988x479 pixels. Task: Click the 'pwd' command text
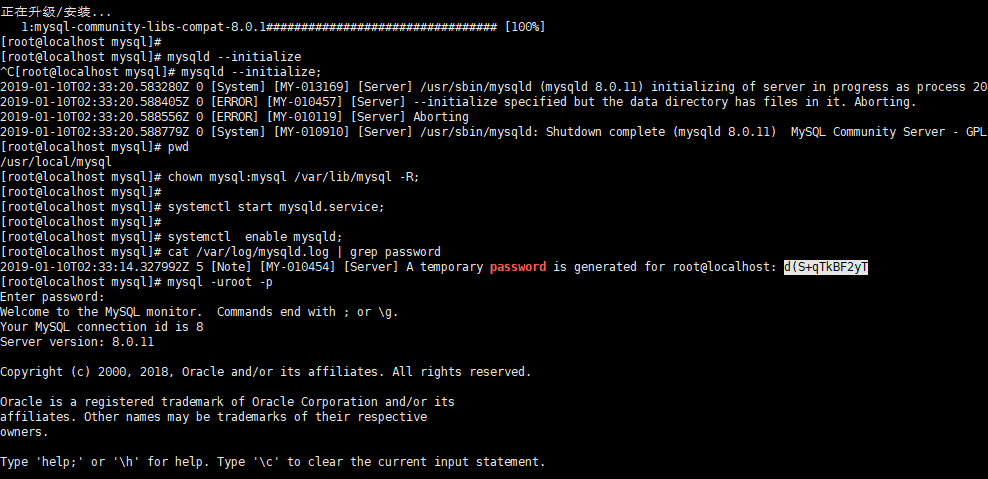pyautogui.click(x=178, y=147)
